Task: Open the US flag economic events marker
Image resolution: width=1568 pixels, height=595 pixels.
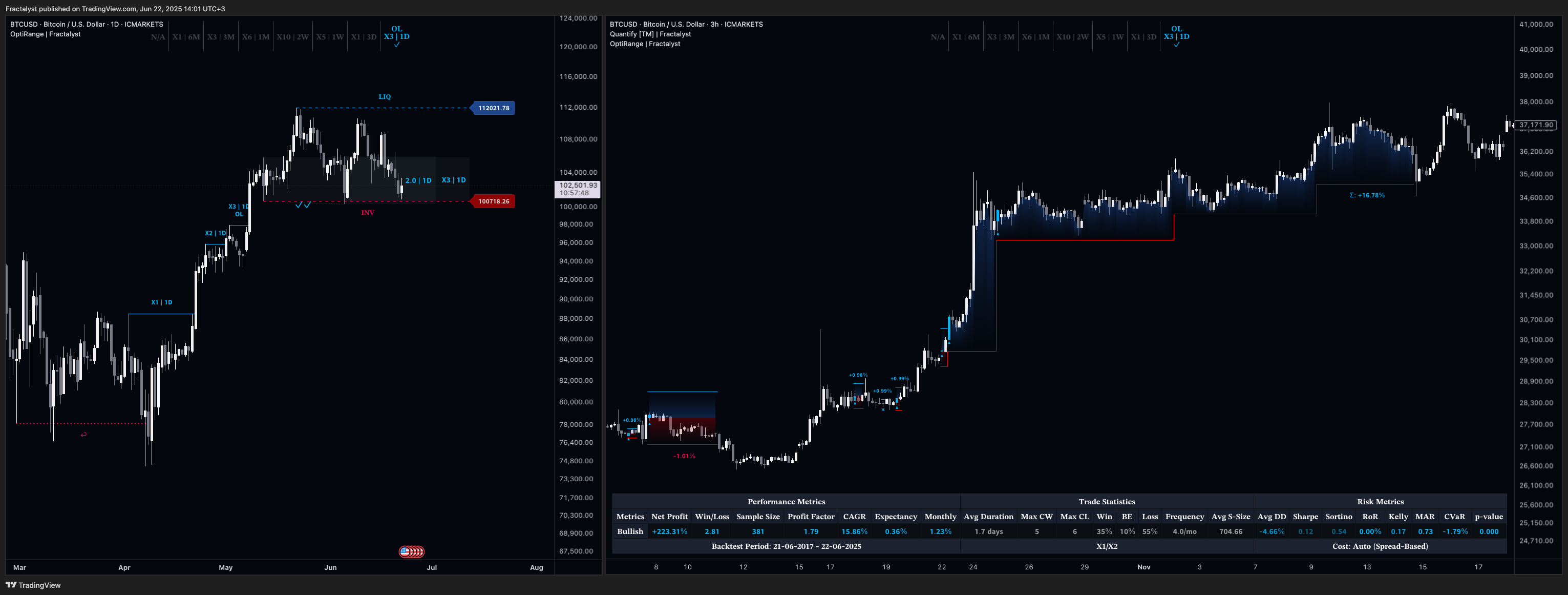Action: [405, 552]
